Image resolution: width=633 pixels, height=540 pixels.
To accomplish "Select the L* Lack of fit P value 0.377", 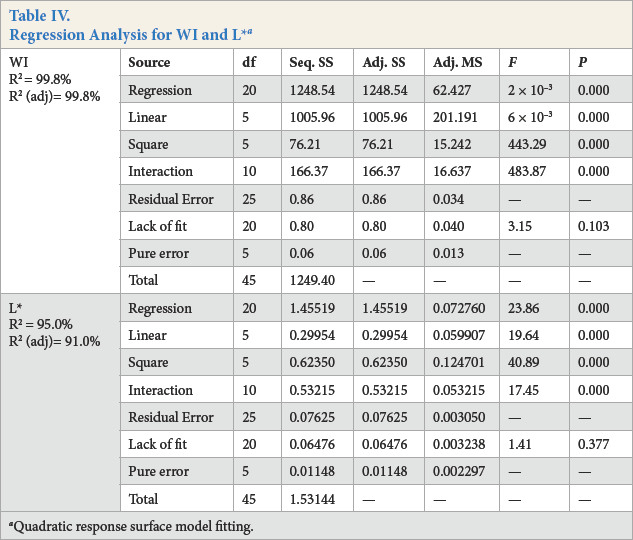I will click(593, 444).
